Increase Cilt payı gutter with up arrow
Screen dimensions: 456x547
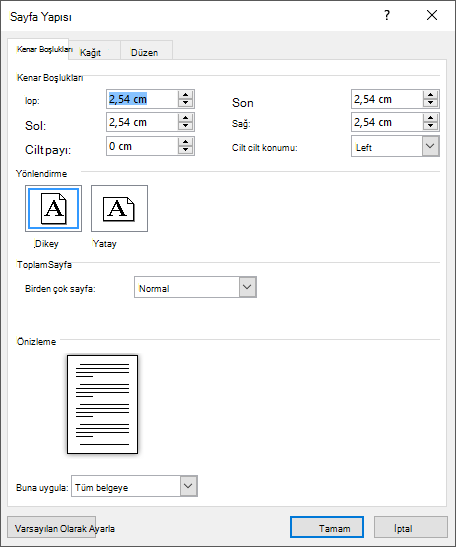pos(185,142)
